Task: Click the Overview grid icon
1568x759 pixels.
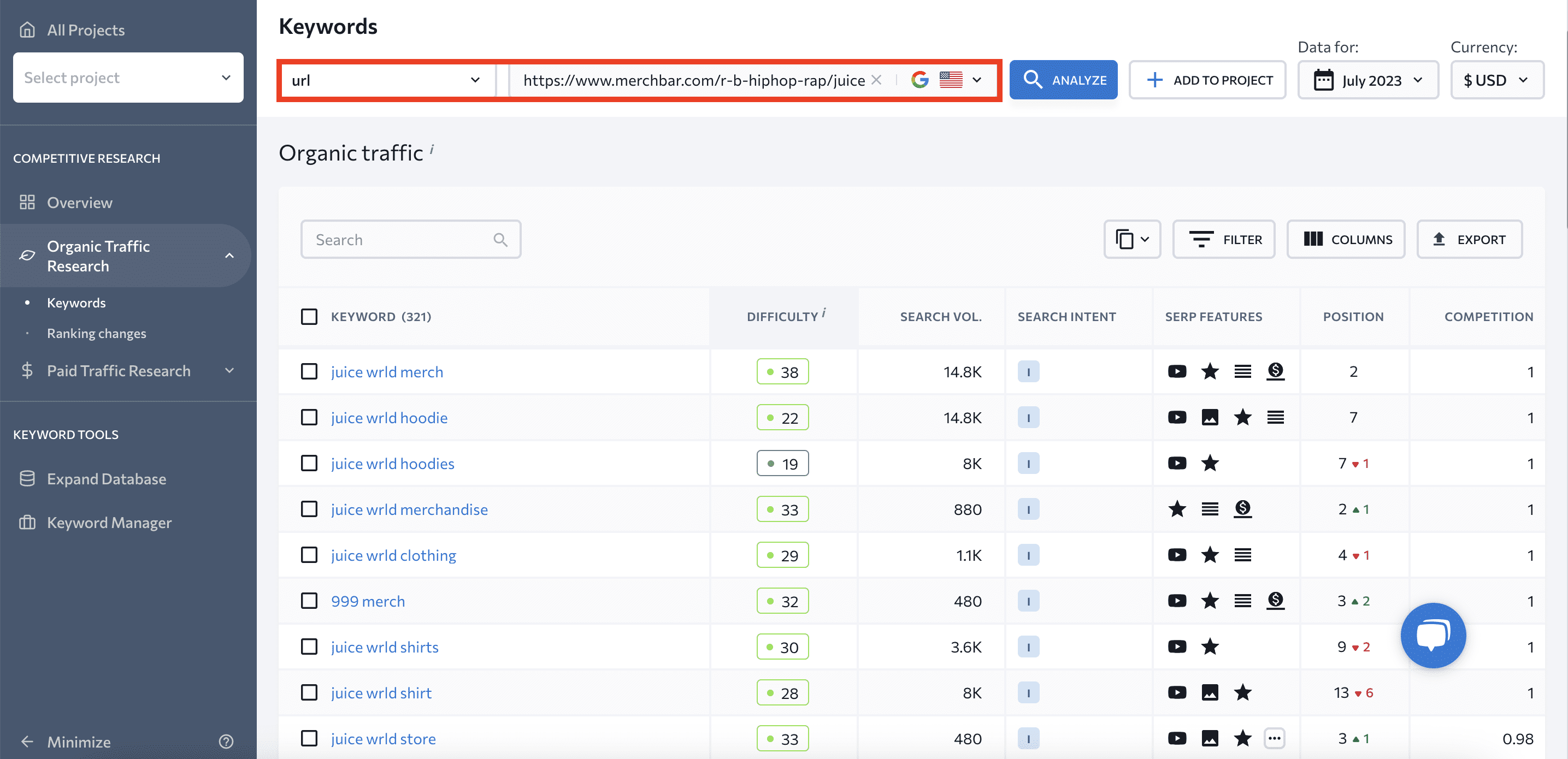Action: pos(27,202)
